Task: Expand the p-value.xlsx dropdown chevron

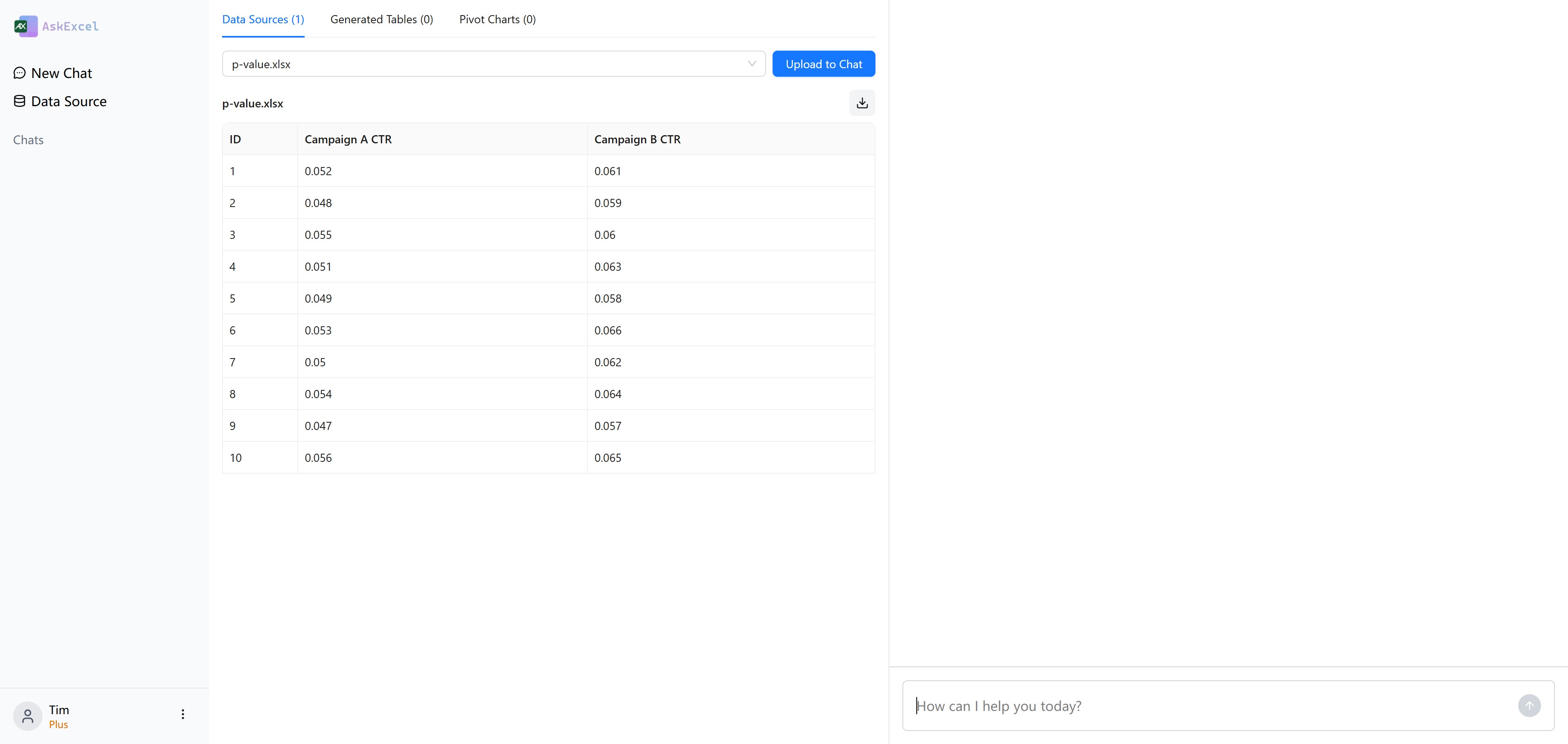Action: (x=752, y=64)
